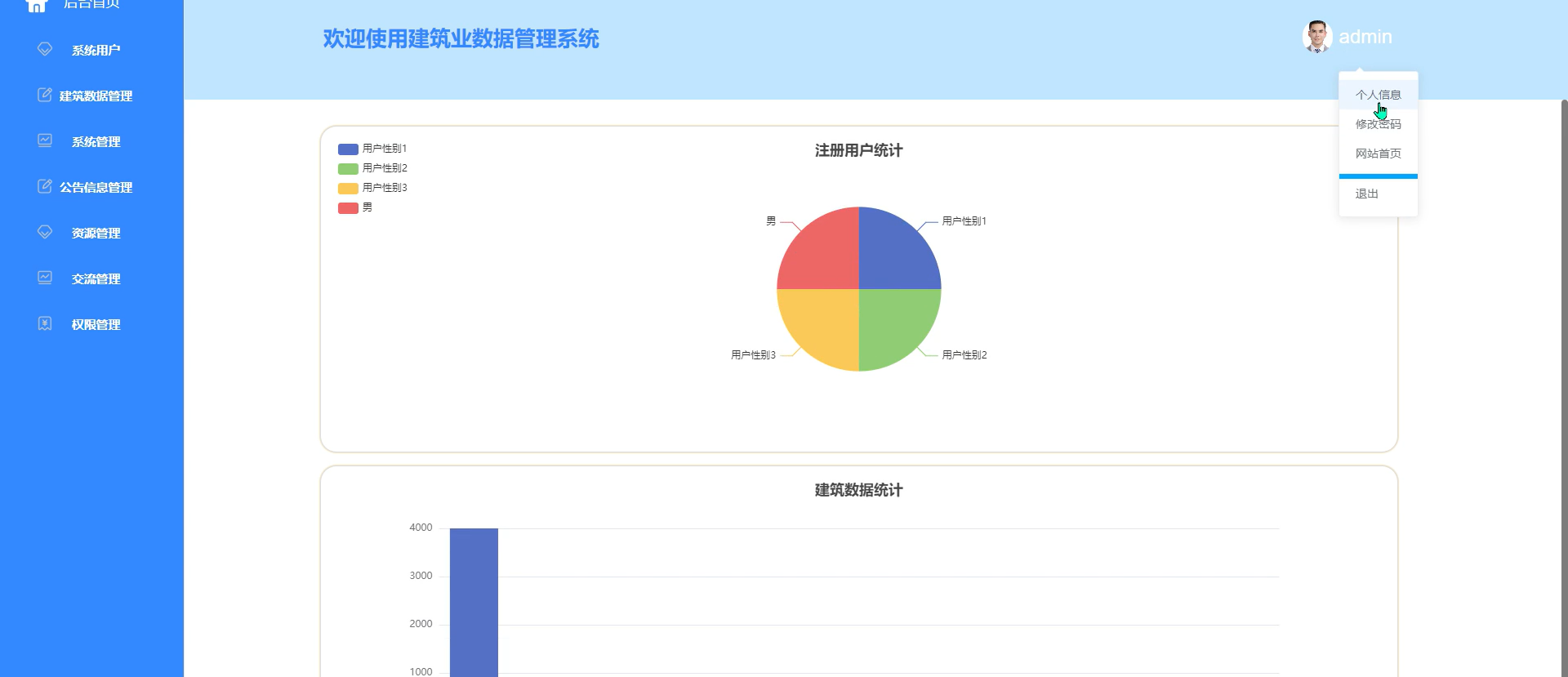Click the 注册用户统计 chart title
This screenshot has width=1568, height=677.
click(858, 150)
